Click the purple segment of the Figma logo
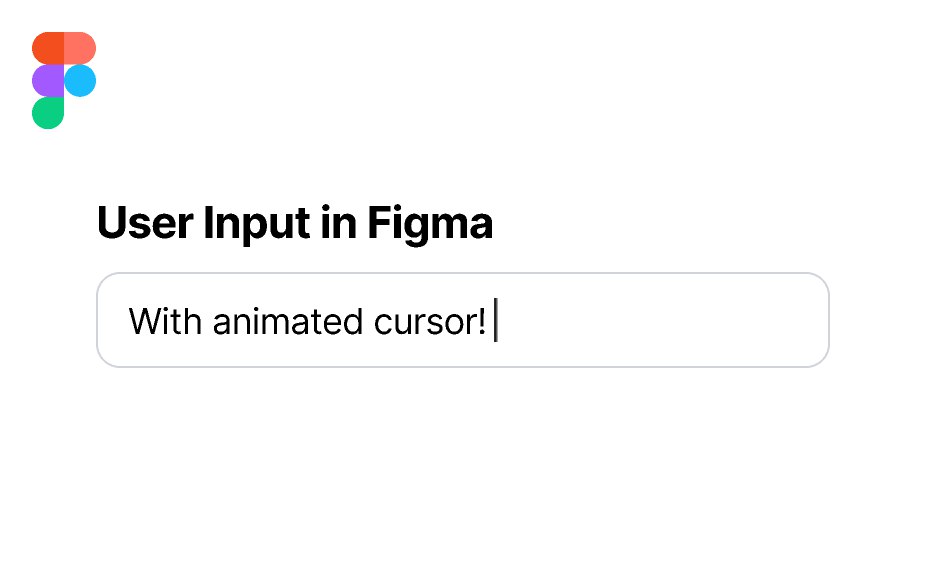 click(x=48, y=80)
